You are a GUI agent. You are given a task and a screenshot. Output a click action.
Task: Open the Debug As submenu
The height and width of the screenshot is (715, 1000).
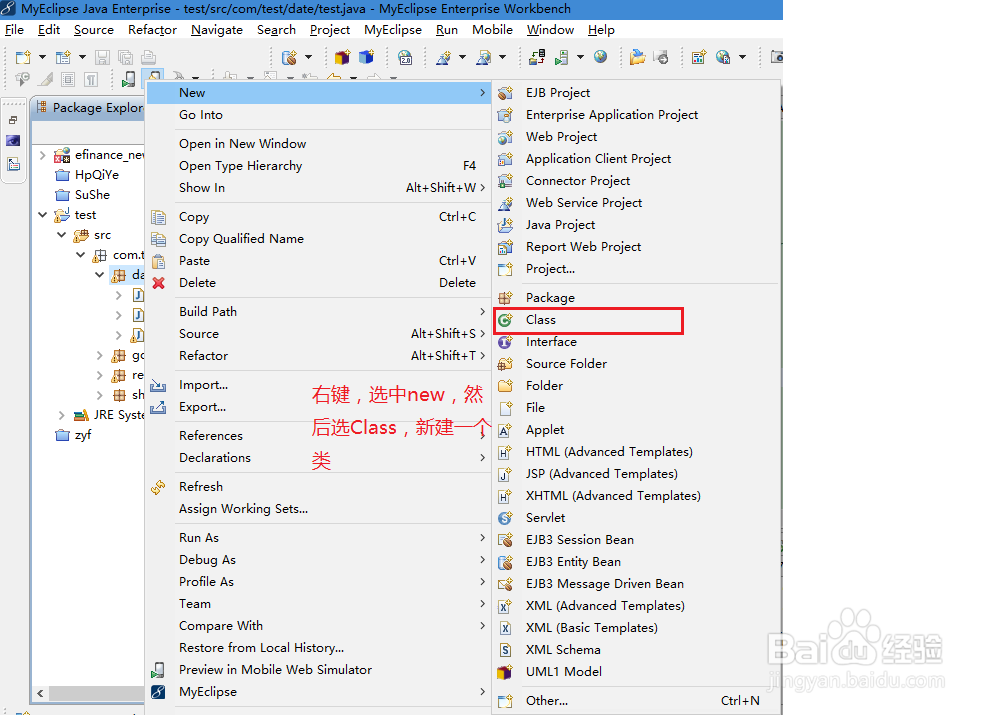[x=319, y=560]
